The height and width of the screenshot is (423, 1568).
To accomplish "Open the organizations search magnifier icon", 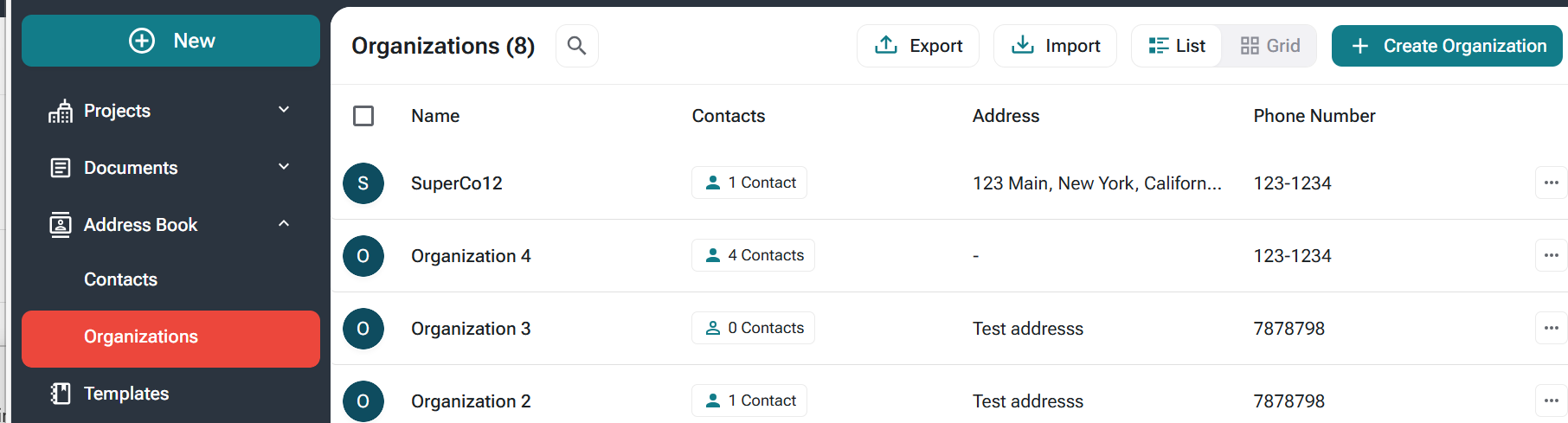I will [576, 46].
